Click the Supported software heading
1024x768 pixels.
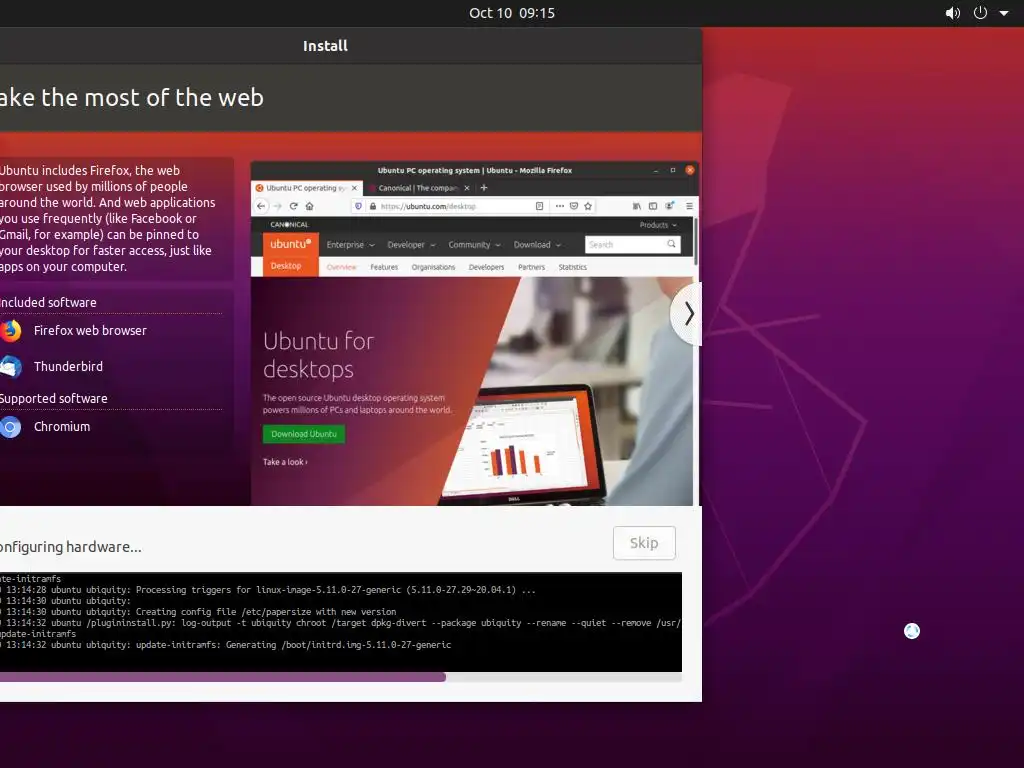coord(54,398)
